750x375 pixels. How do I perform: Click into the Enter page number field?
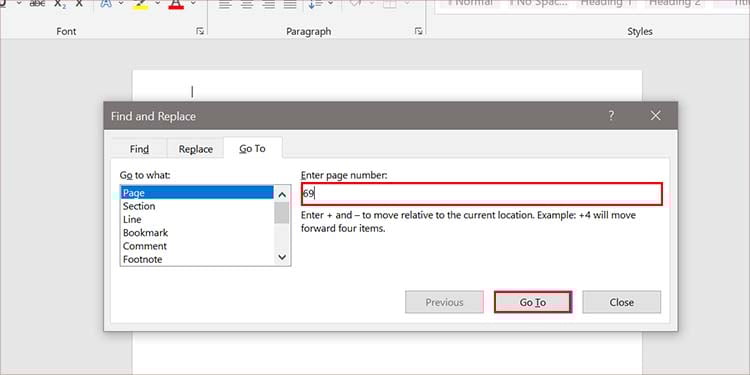coord(482,194)
